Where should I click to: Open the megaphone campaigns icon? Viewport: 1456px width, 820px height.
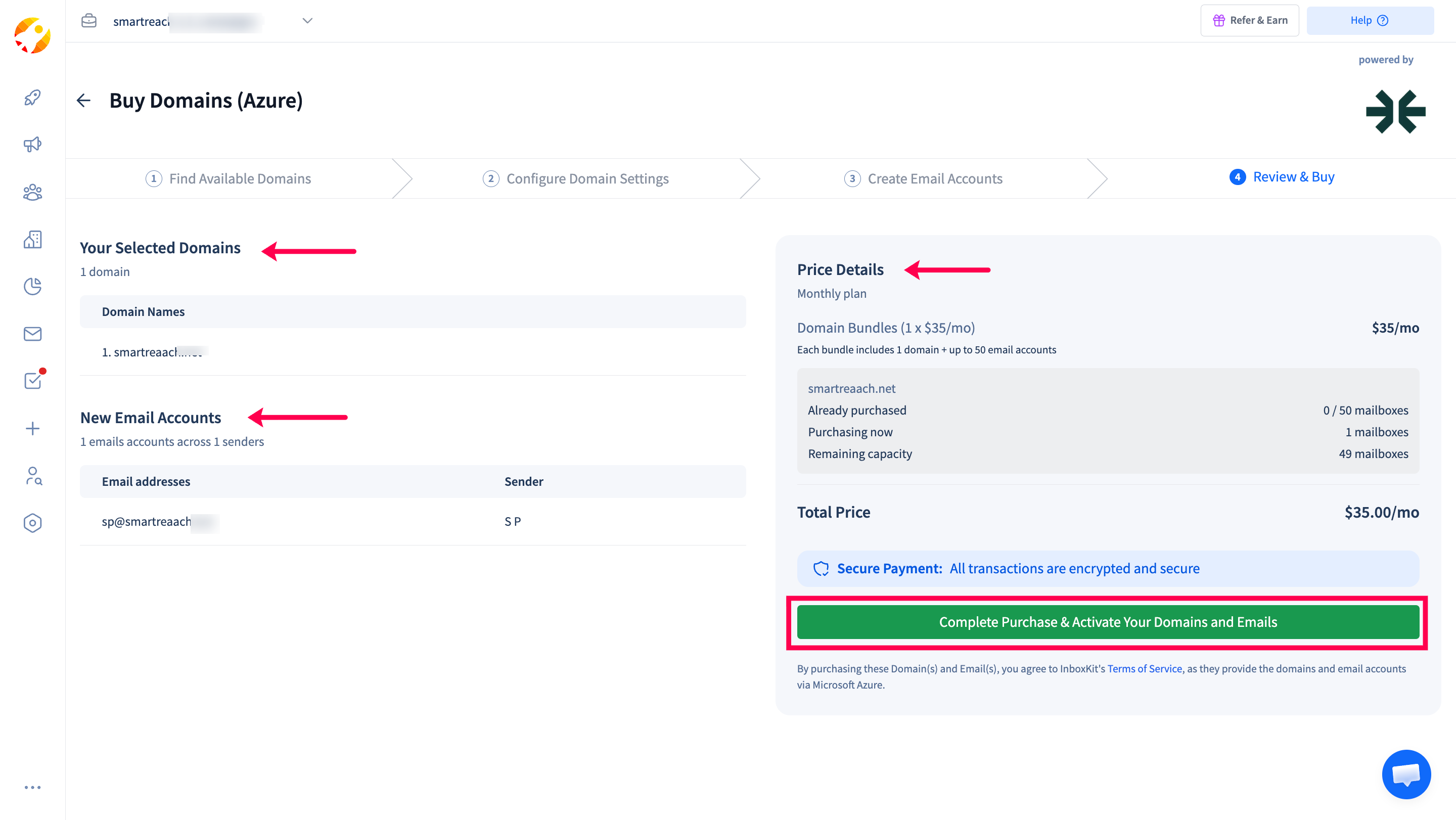point(32,145)
